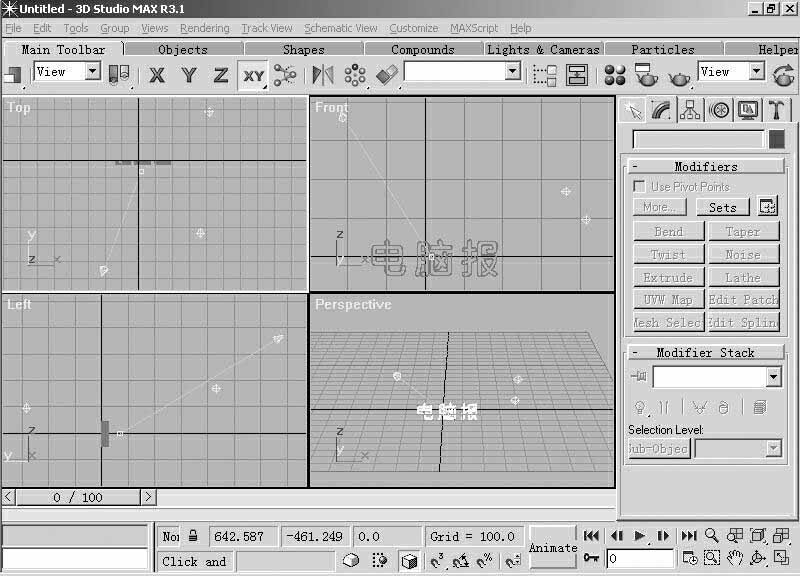Select the Restrict to XY plane icon
800x576 pixels.
[253, 75]
